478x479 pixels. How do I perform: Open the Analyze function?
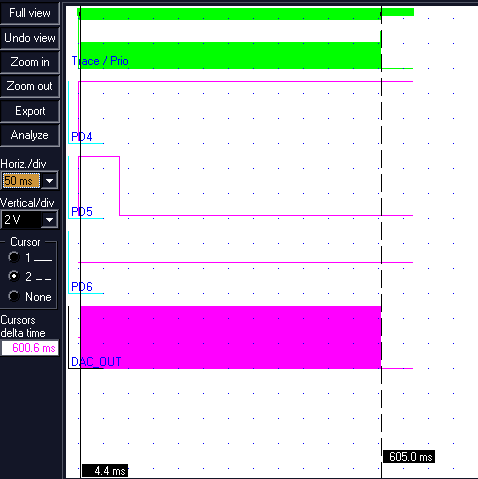pos(30,135)
